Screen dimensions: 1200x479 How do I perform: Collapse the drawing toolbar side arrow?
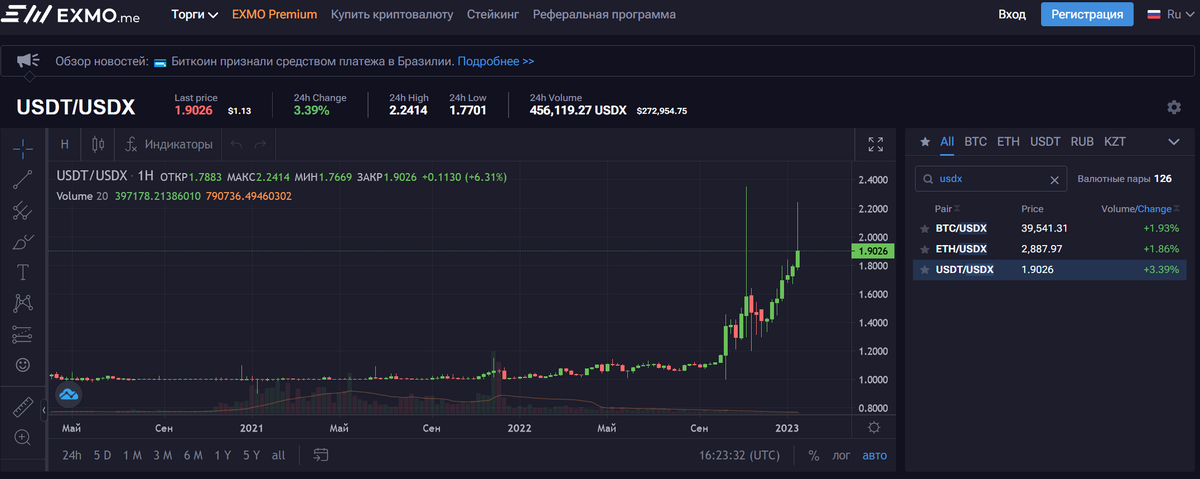(x=44, y=410)
